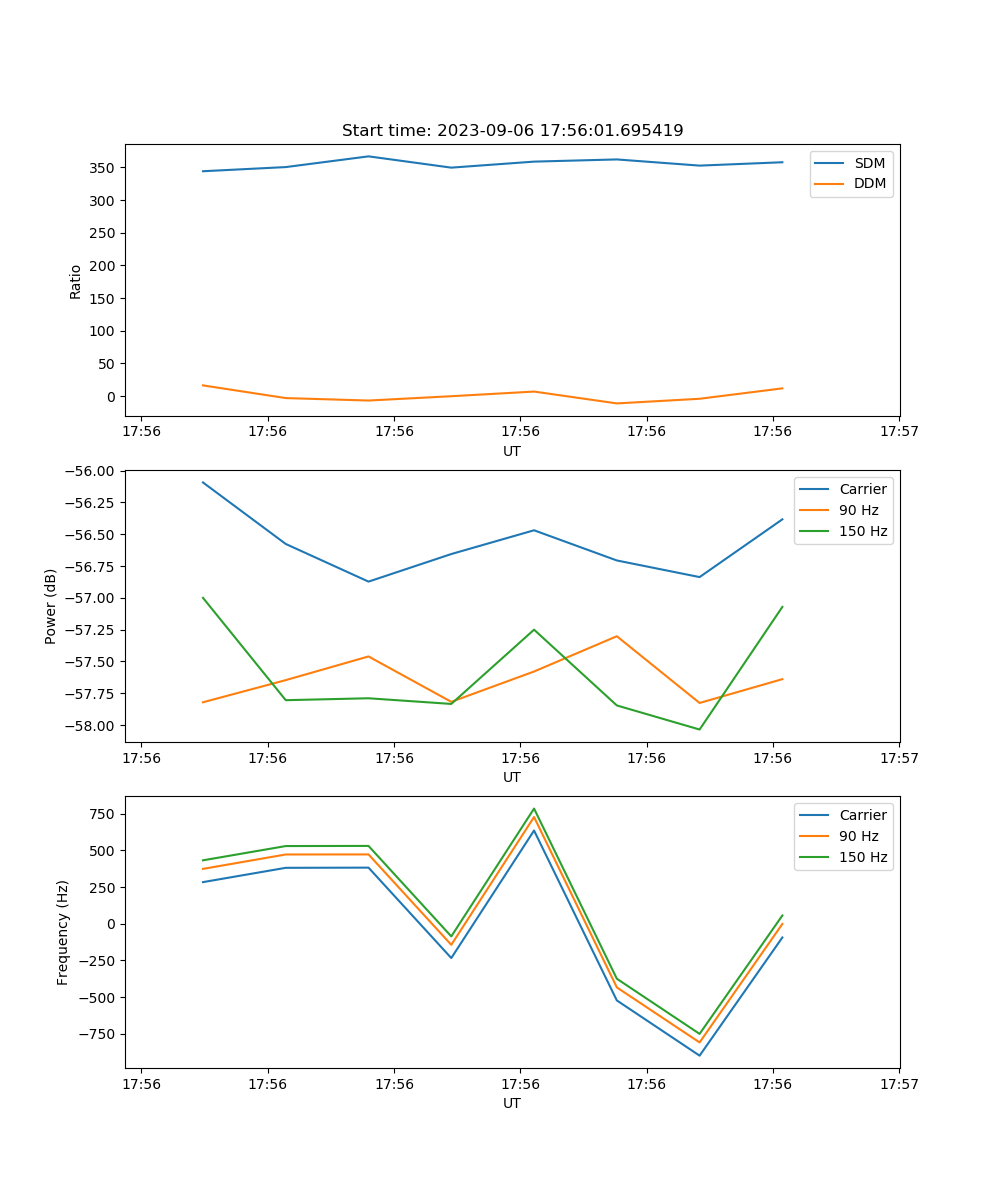1000x1200 pixels.
Task: Click the UT label below the Ratio plot
Action: point(512,451)
